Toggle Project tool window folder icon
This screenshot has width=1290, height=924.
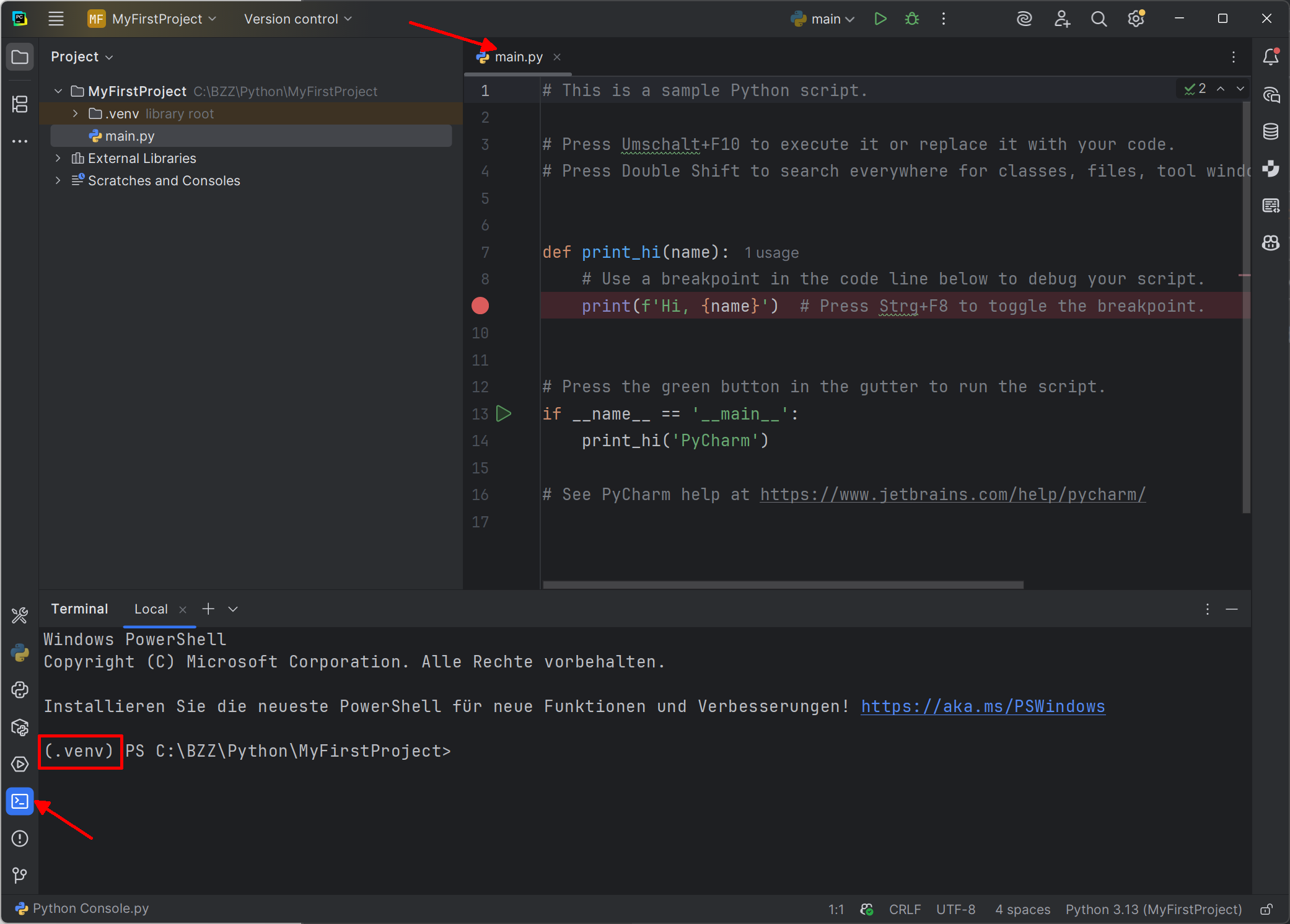pyautogui.click(x=20, y=57)
